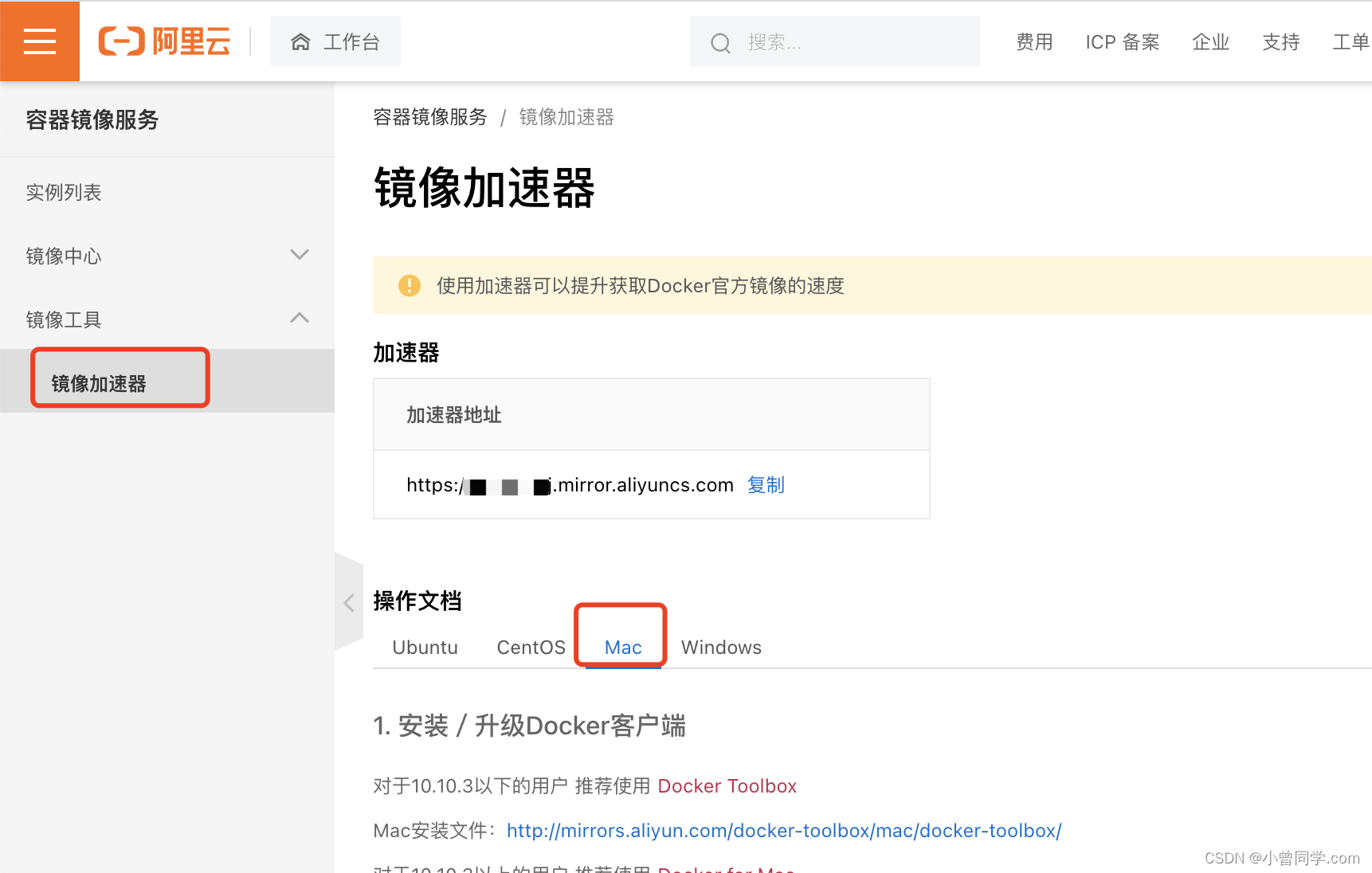Open the orange hamburger menu
This screenshot has width=1372, height=873.
pyautogui.click(x=40, y=41)
